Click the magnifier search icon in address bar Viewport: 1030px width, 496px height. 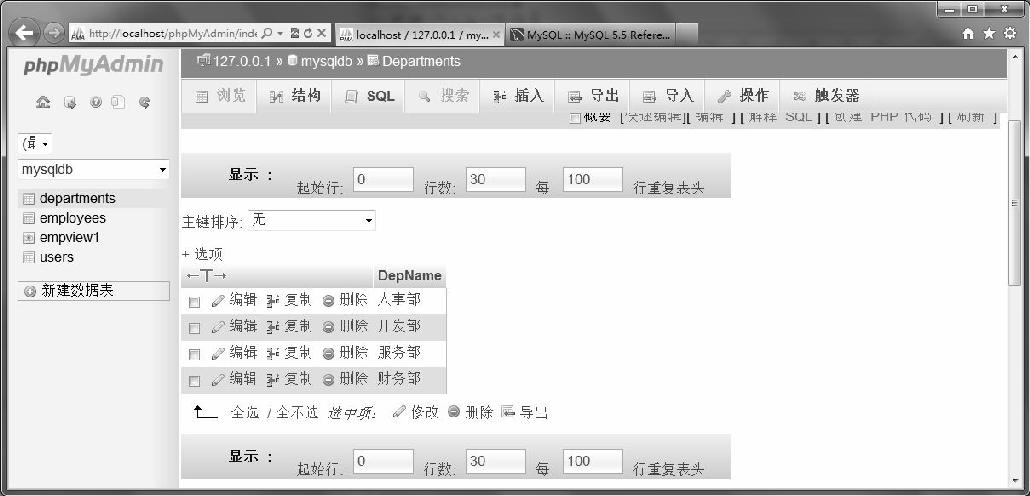tap(267, 33)
